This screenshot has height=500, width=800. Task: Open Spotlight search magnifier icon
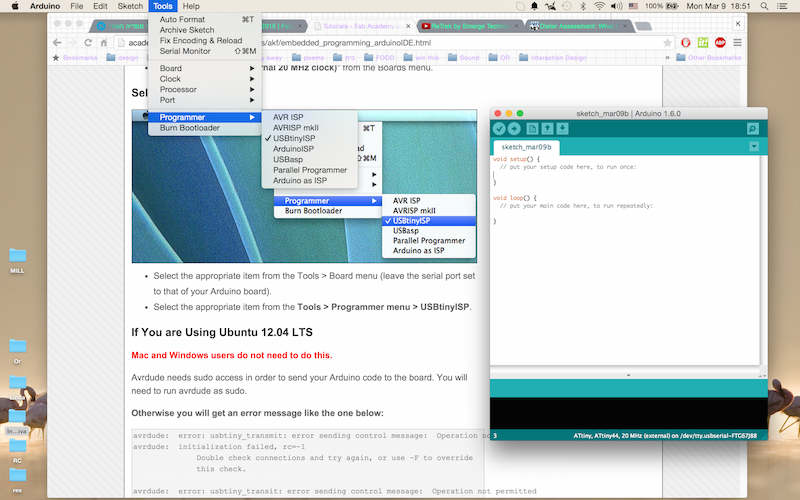coord(764,6)
